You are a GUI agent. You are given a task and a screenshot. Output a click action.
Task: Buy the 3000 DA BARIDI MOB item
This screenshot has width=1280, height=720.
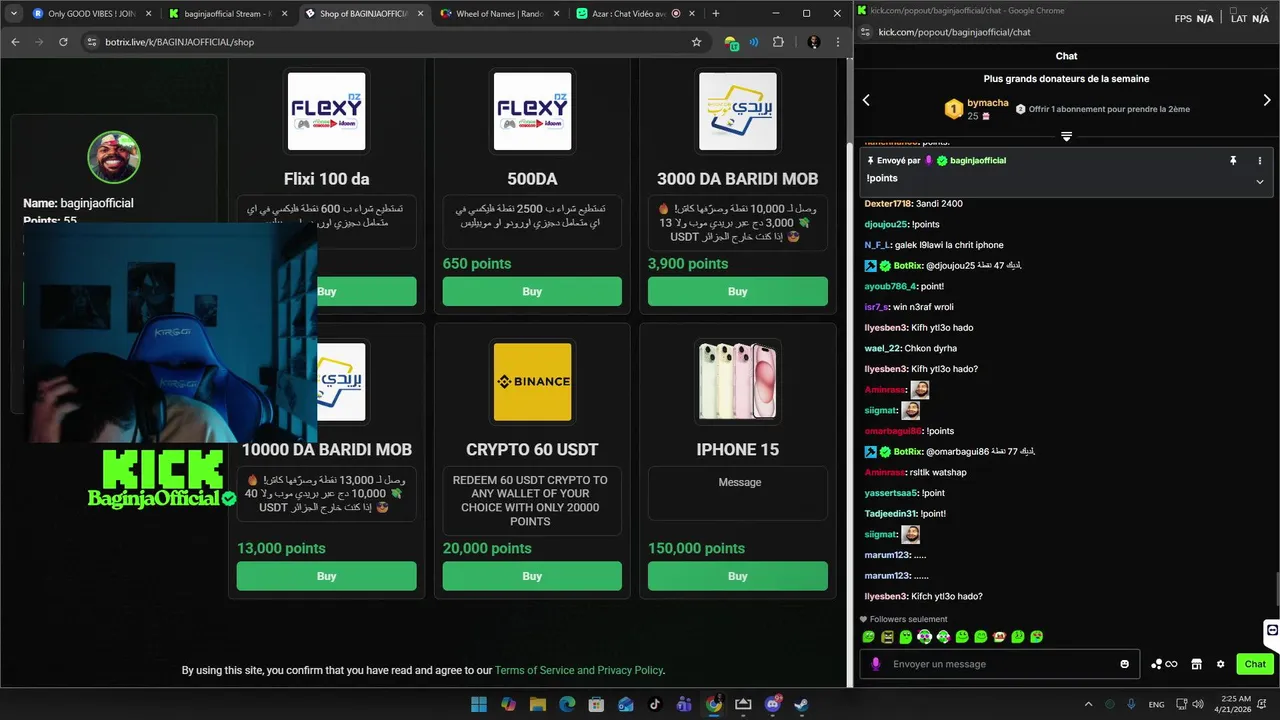pyautogui.click(x=738, y=291)
